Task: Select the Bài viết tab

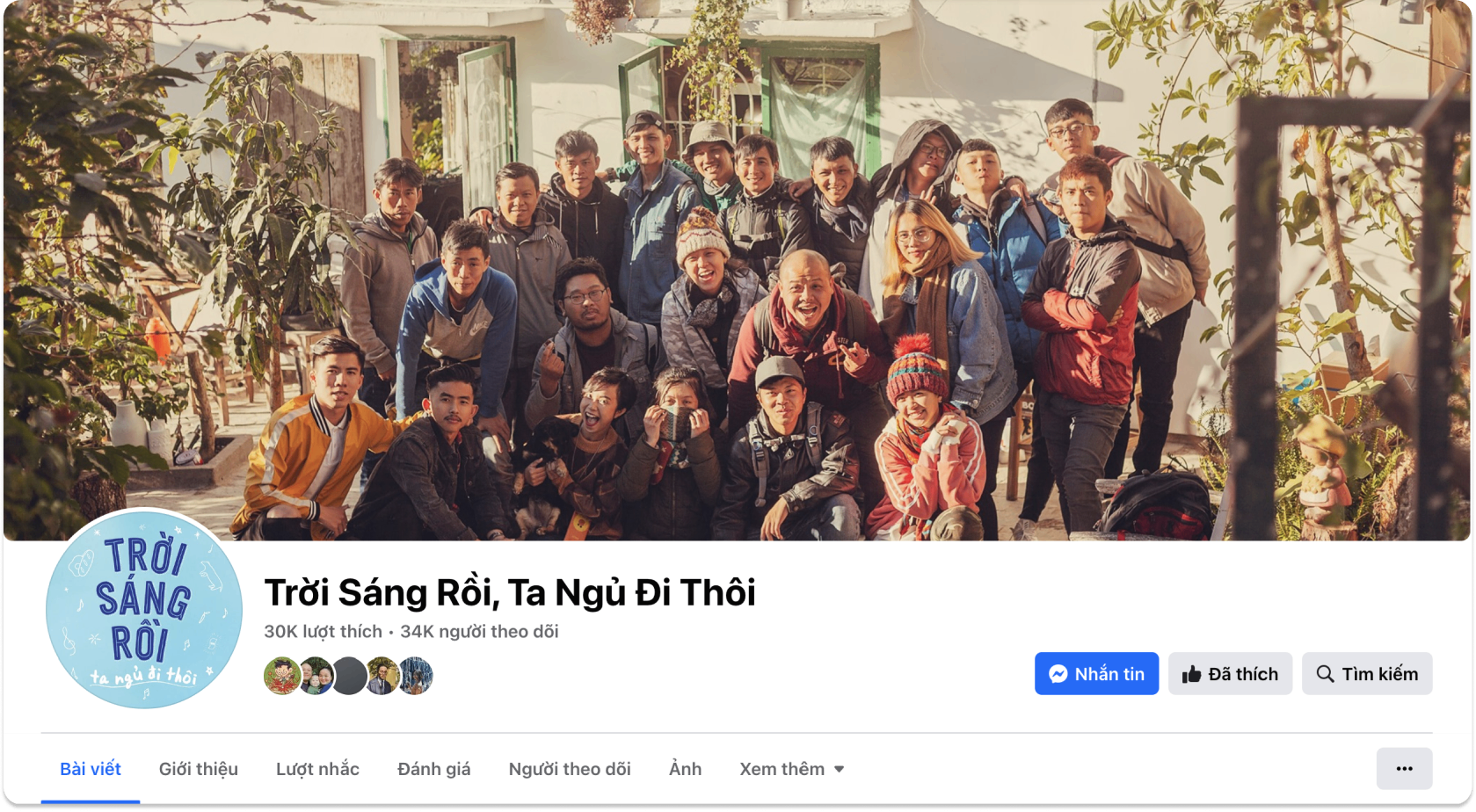Action: point(91,769)
